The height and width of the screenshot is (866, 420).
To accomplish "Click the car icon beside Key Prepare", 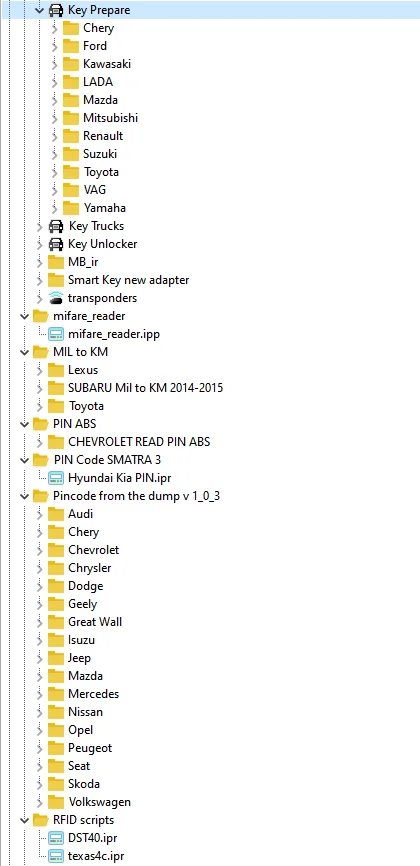I will click(56, 10).
